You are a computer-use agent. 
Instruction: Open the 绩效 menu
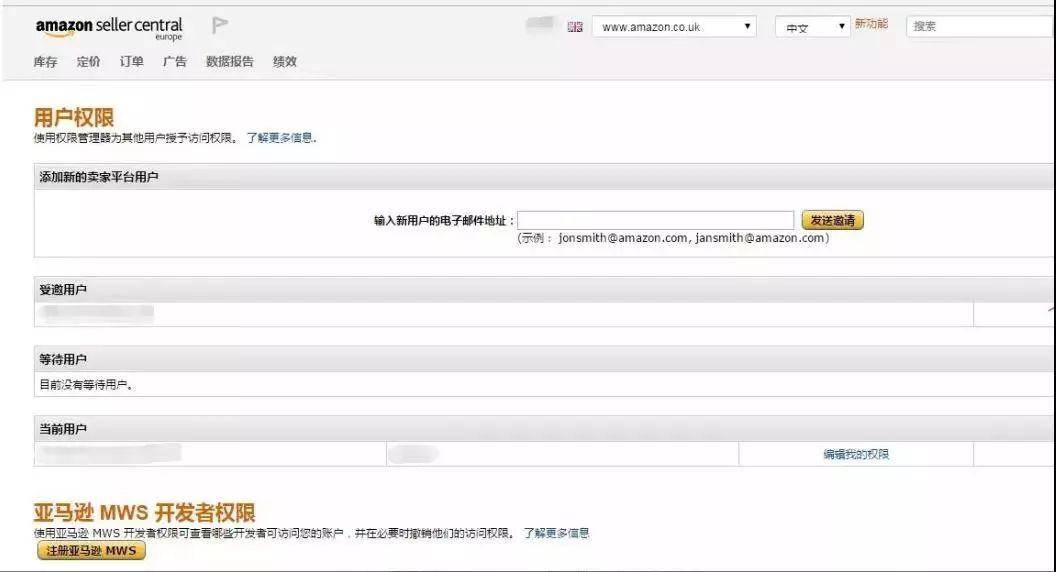point(285,61)
